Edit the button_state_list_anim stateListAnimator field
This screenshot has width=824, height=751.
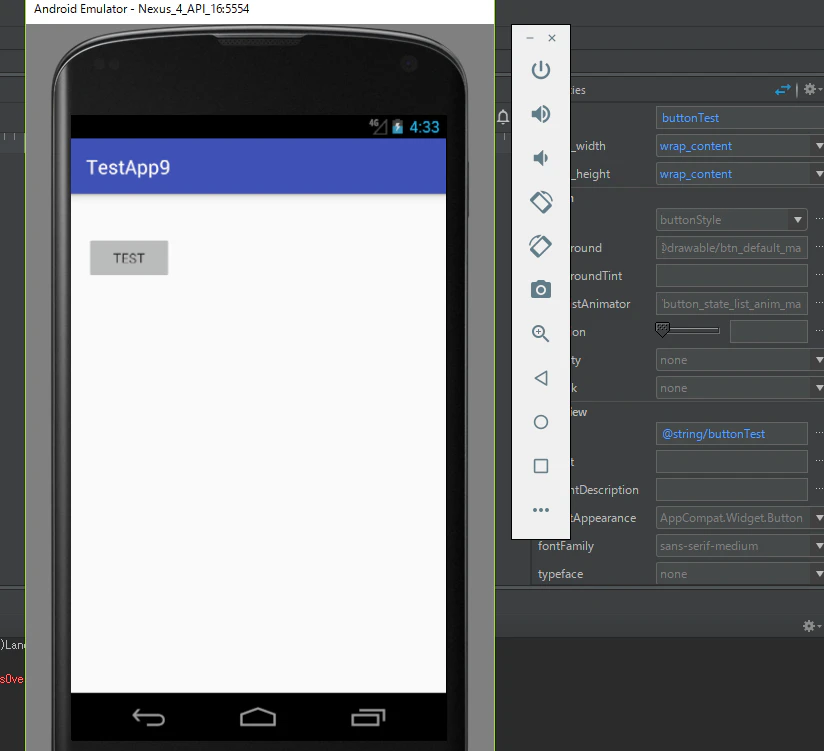[732, 304]
